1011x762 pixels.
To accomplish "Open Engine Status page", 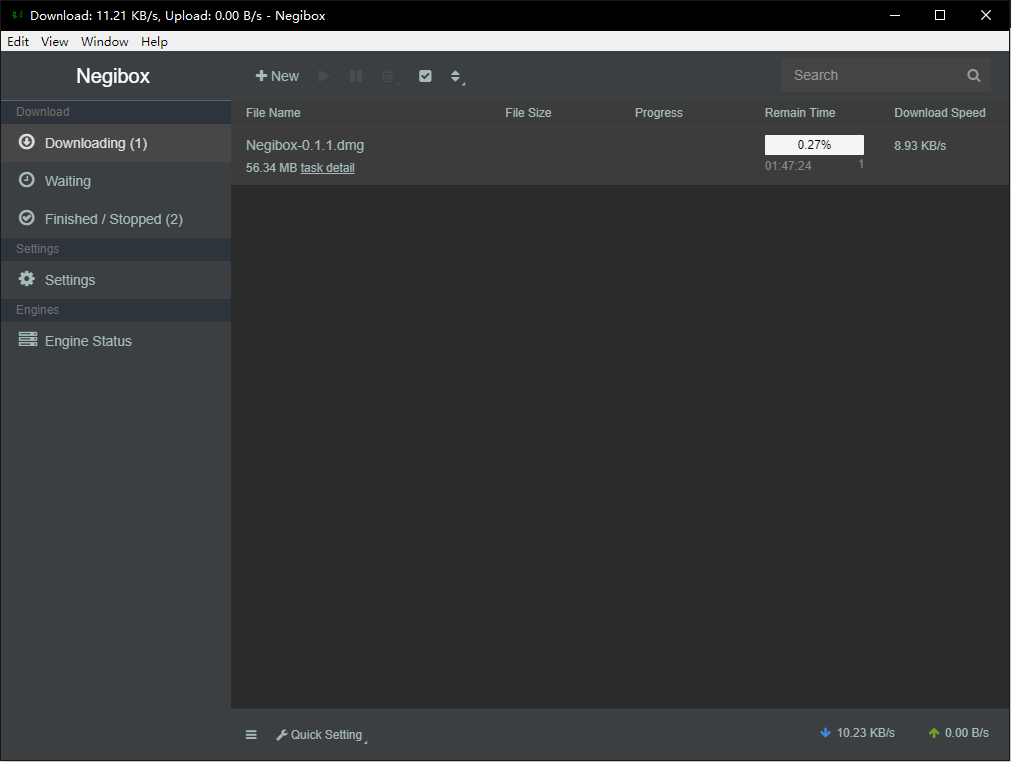I will pyautogui.click(x=116, y=341).
